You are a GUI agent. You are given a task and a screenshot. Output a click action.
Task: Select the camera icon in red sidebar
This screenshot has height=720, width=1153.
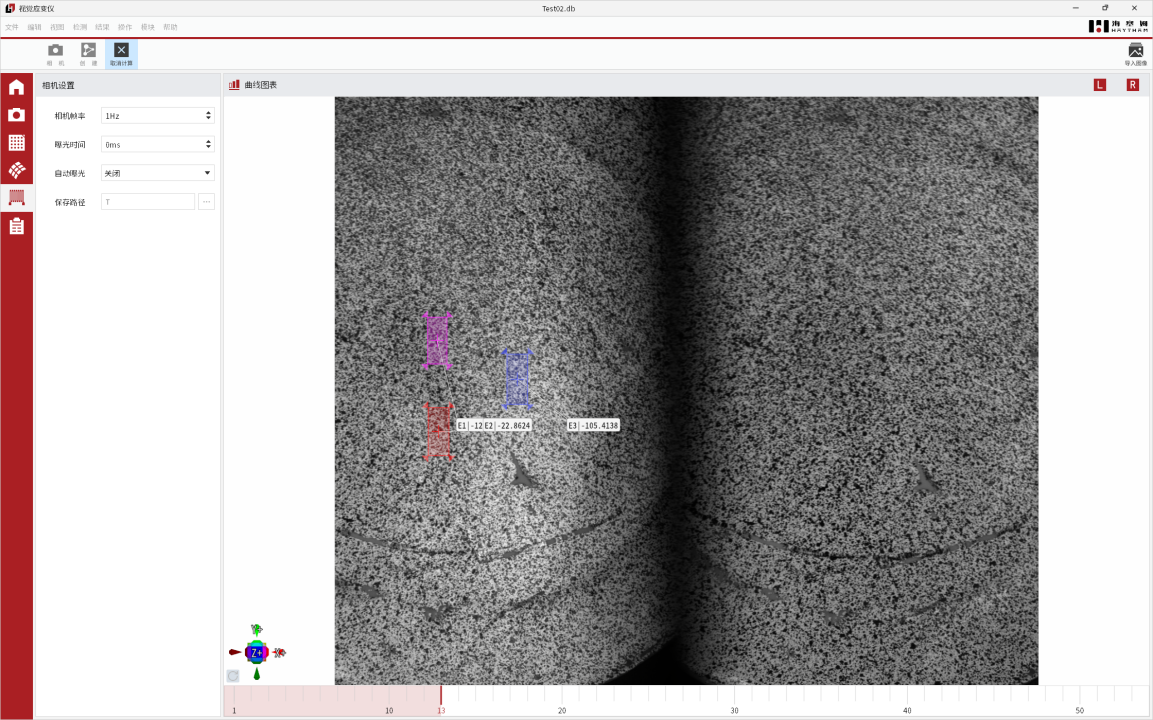coord(16,115)
